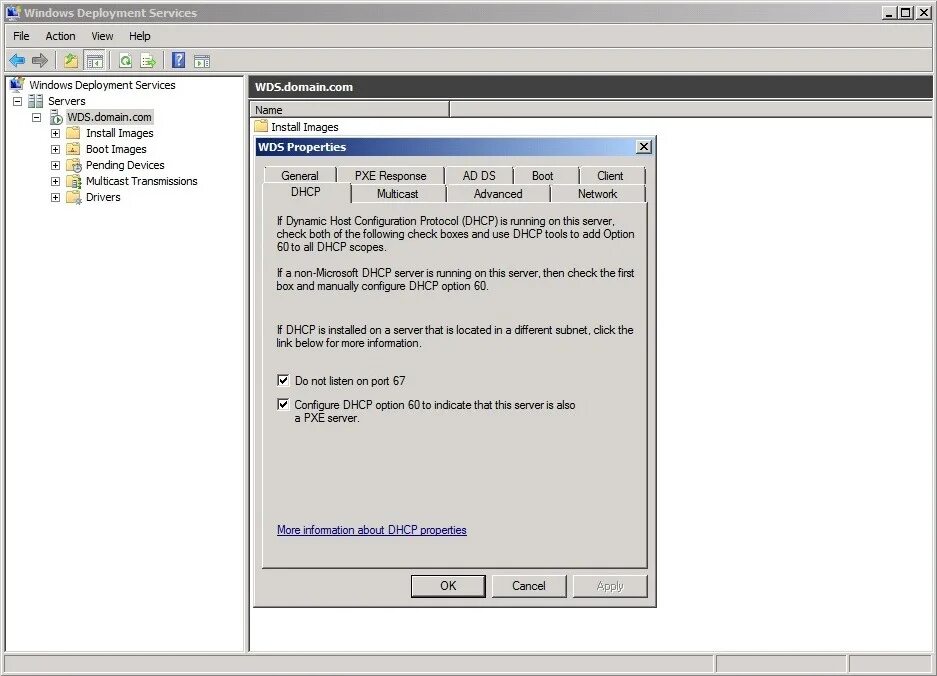The width and height of the screenshot is (937, 676).
Task: Click the Export List toolbar icon
Action: point(148,60)
